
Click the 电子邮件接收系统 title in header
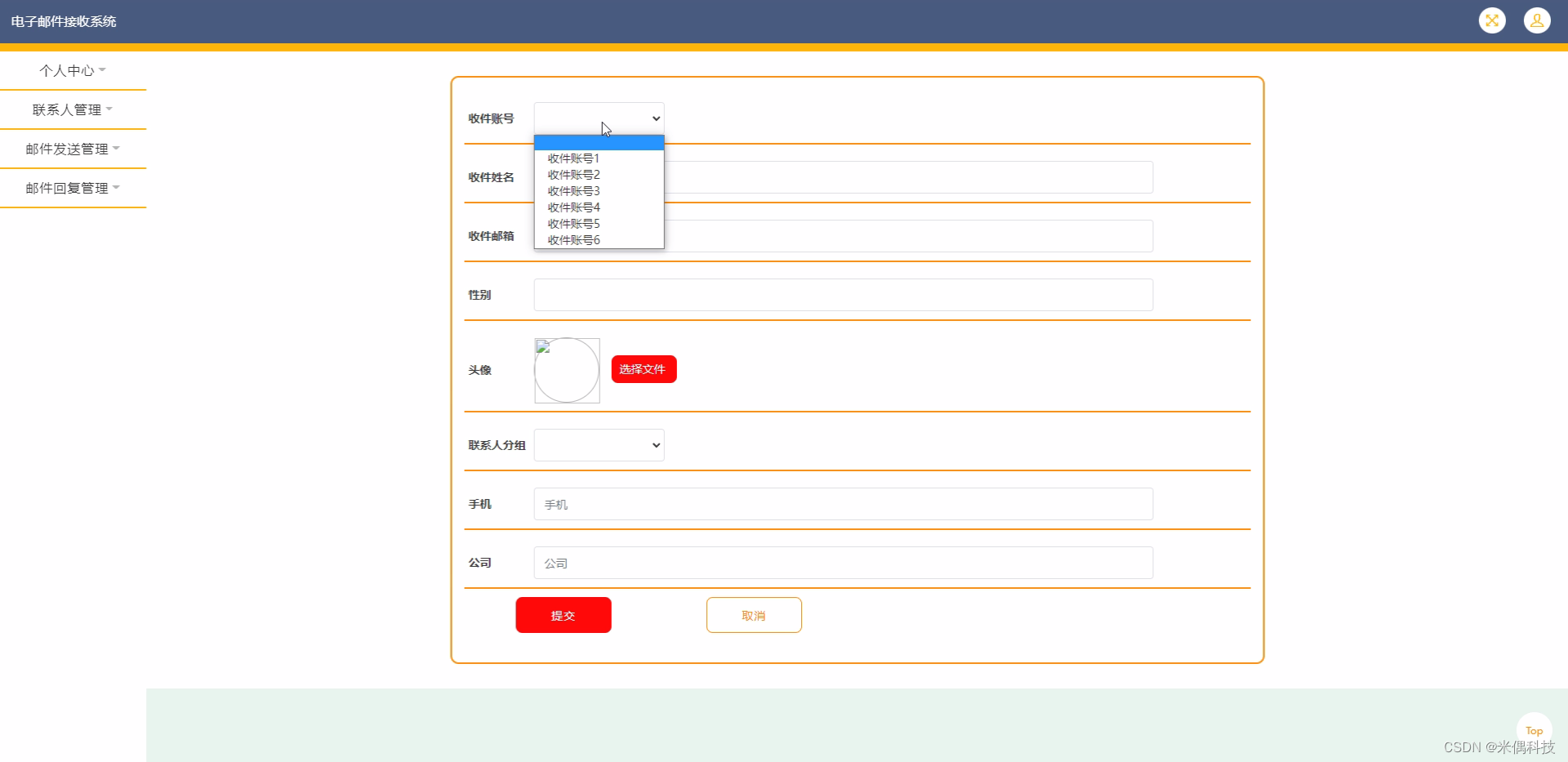pyautogui.click(x=62, y=20)
